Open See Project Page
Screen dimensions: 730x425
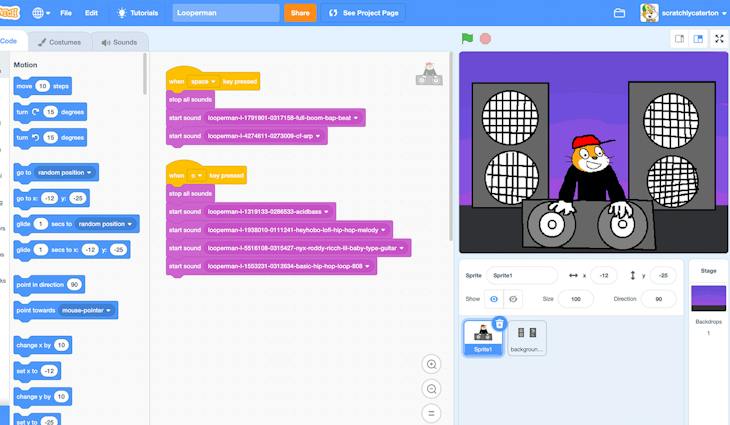(x=364, y=13)
